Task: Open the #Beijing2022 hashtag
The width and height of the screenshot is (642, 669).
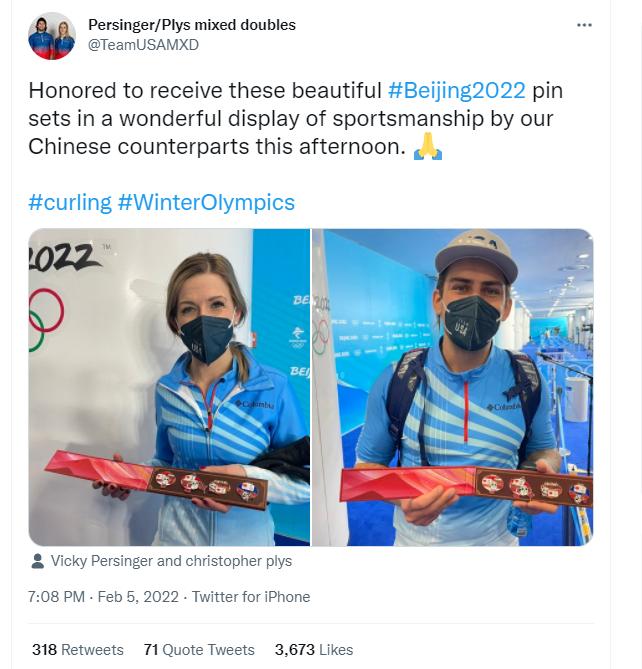Action: click(456, 90)
